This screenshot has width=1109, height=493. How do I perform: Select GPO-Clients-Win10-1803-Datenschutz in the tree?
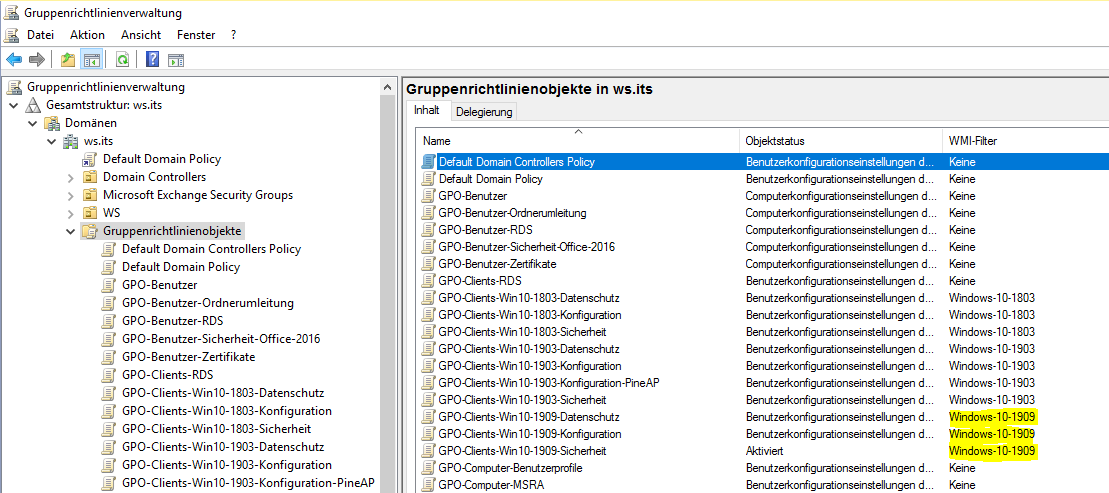(223, 393)
